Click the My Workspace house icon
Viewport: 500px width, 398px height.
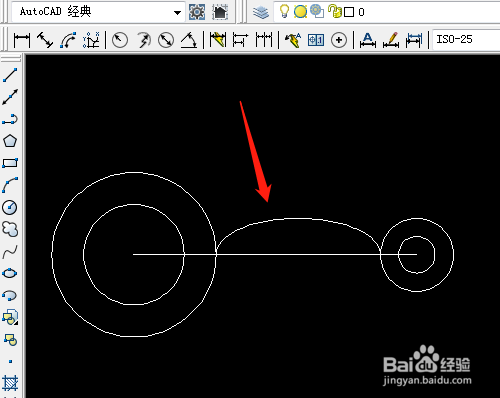220,12
